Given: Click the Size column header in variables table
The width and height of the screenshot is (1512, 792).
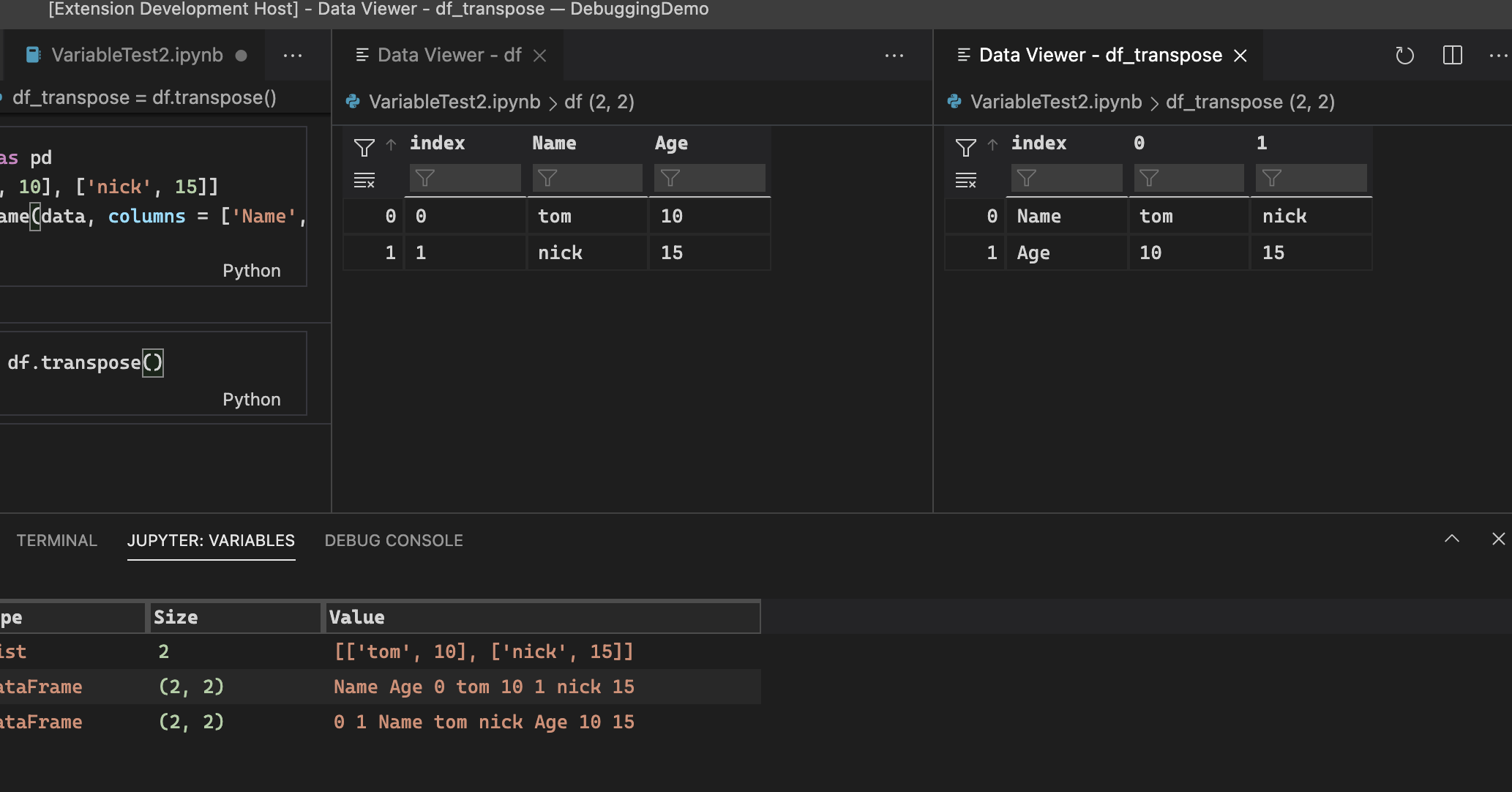Looking at the screenshot, I should [x=234, y=617].
